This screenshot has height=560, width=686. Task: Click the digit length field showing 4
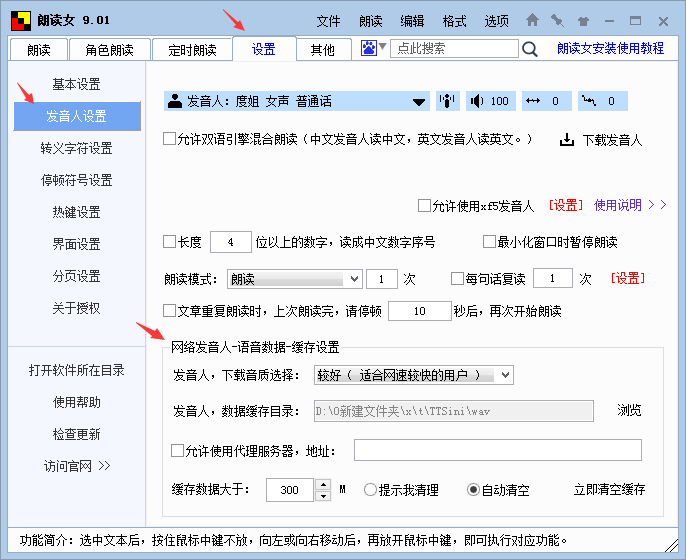pyautogui.click(x=231, y=242)
